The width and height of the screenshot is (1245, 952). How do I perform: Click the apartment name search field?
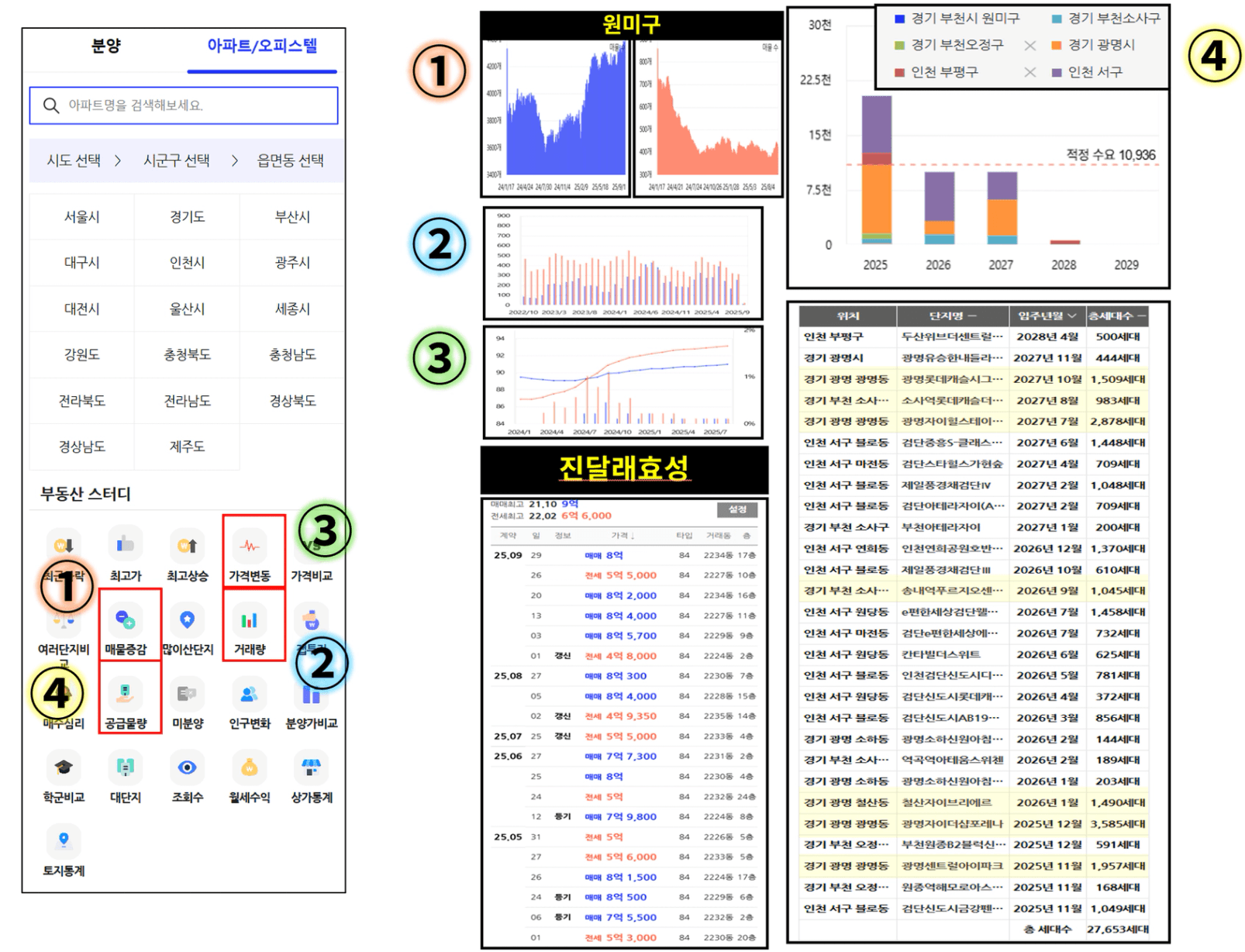point(184,105)
